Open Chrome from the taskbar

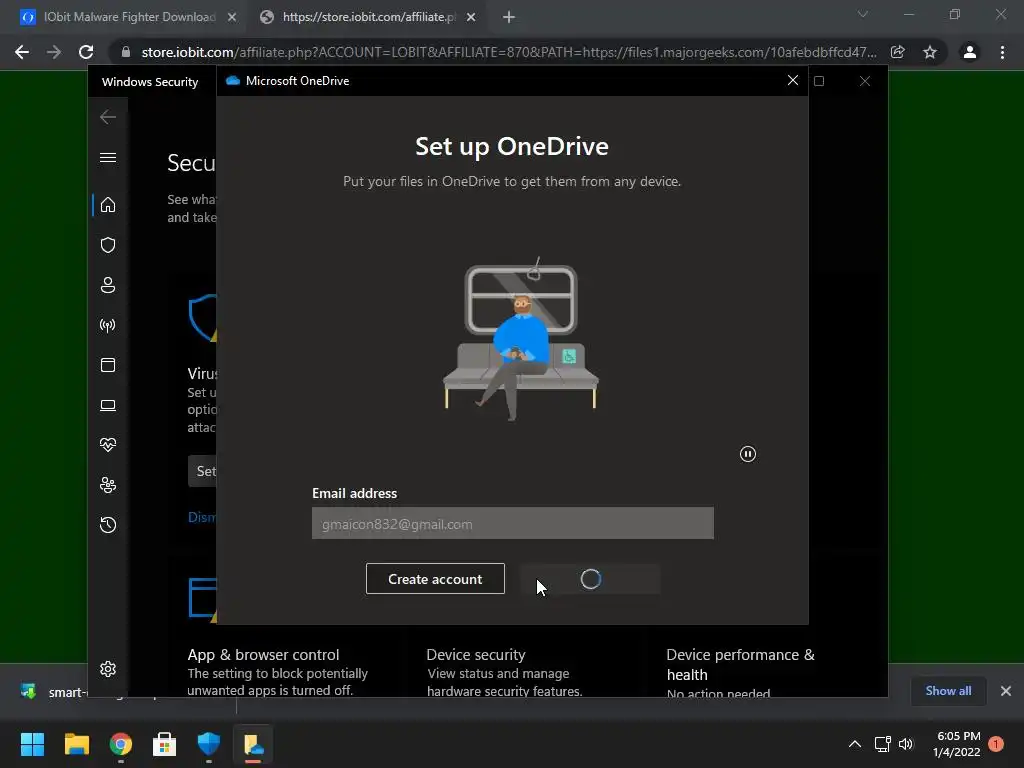(121, 744)
